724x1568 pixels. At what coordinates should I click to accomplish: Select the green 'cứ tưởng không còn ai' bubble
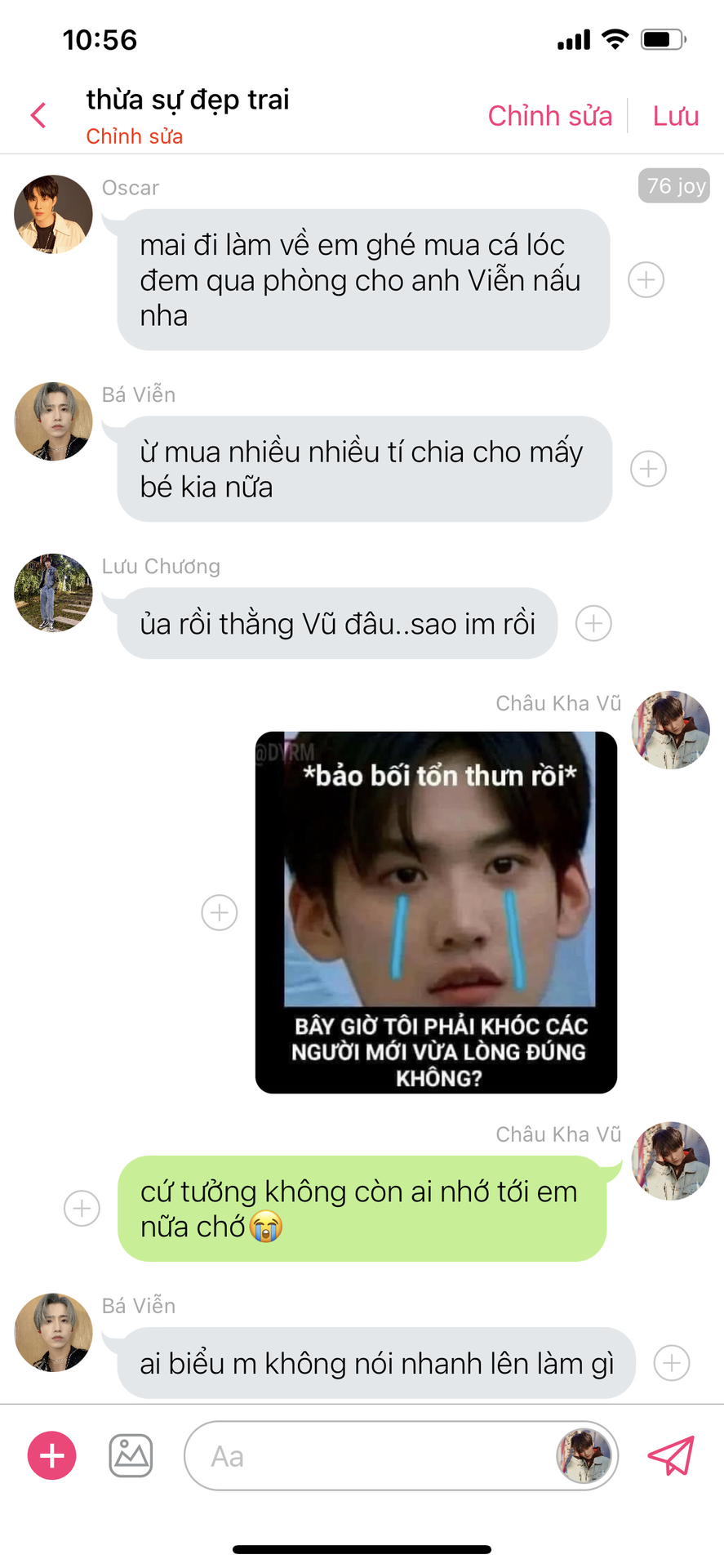[362, 1209]
